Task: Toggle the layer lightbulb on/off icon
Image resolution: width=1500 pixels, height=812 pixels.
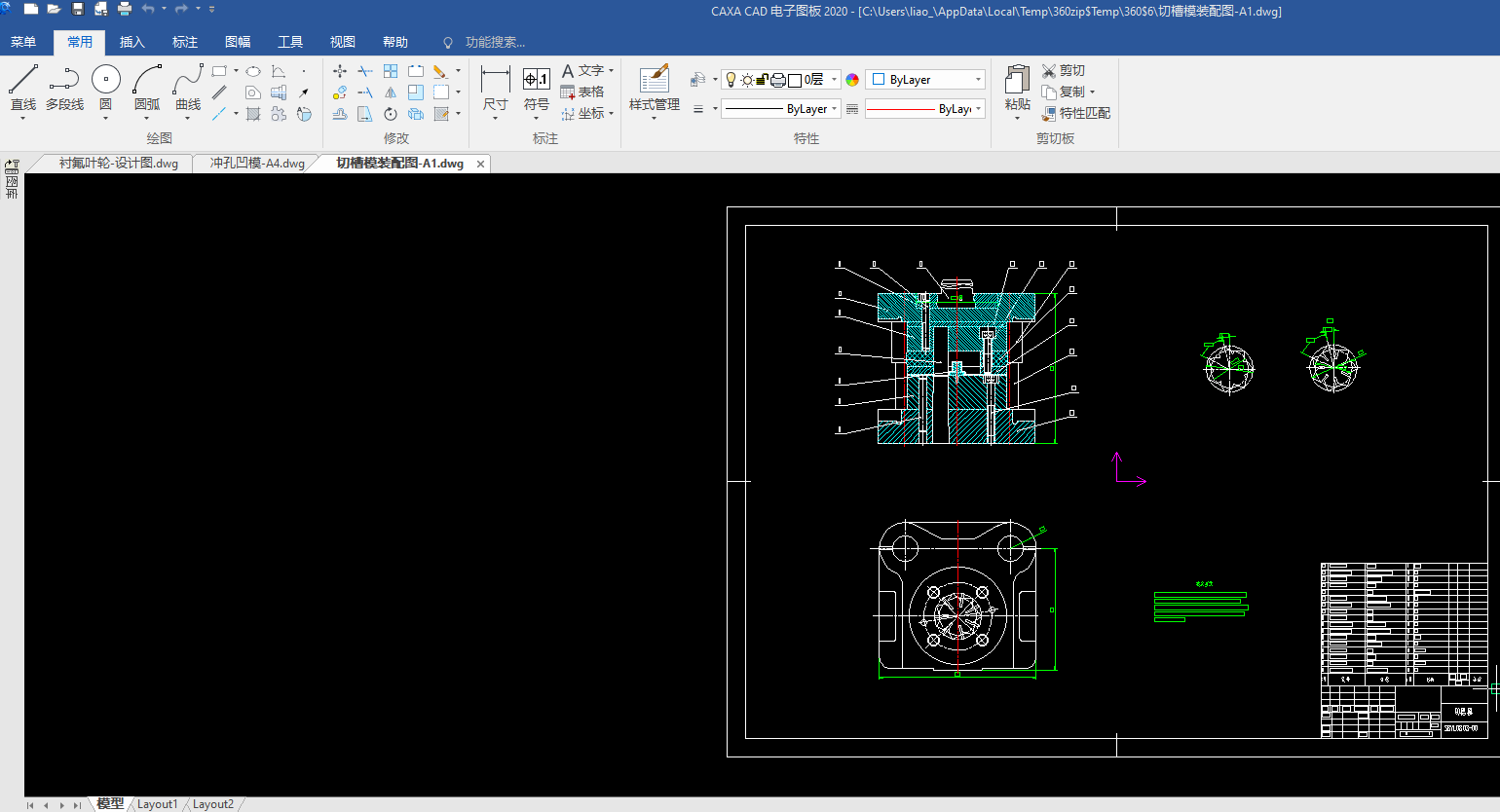Action: 731,80
